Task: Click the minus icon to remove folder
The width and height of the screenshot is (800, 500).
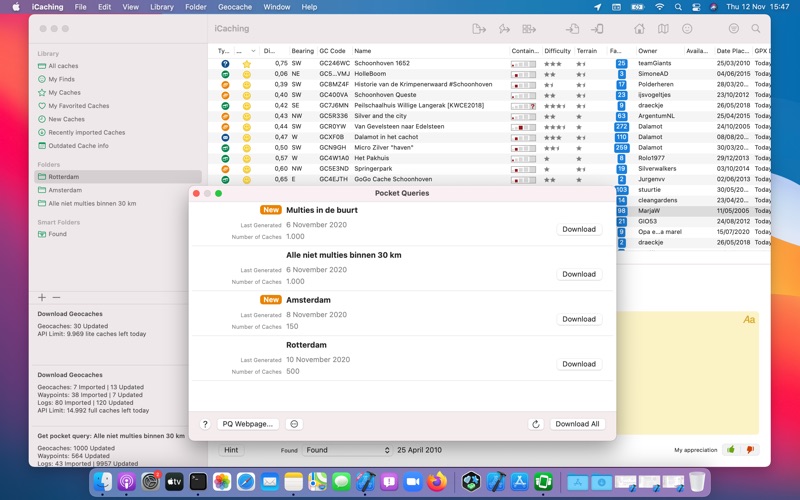Action: [x=57, y=297]
